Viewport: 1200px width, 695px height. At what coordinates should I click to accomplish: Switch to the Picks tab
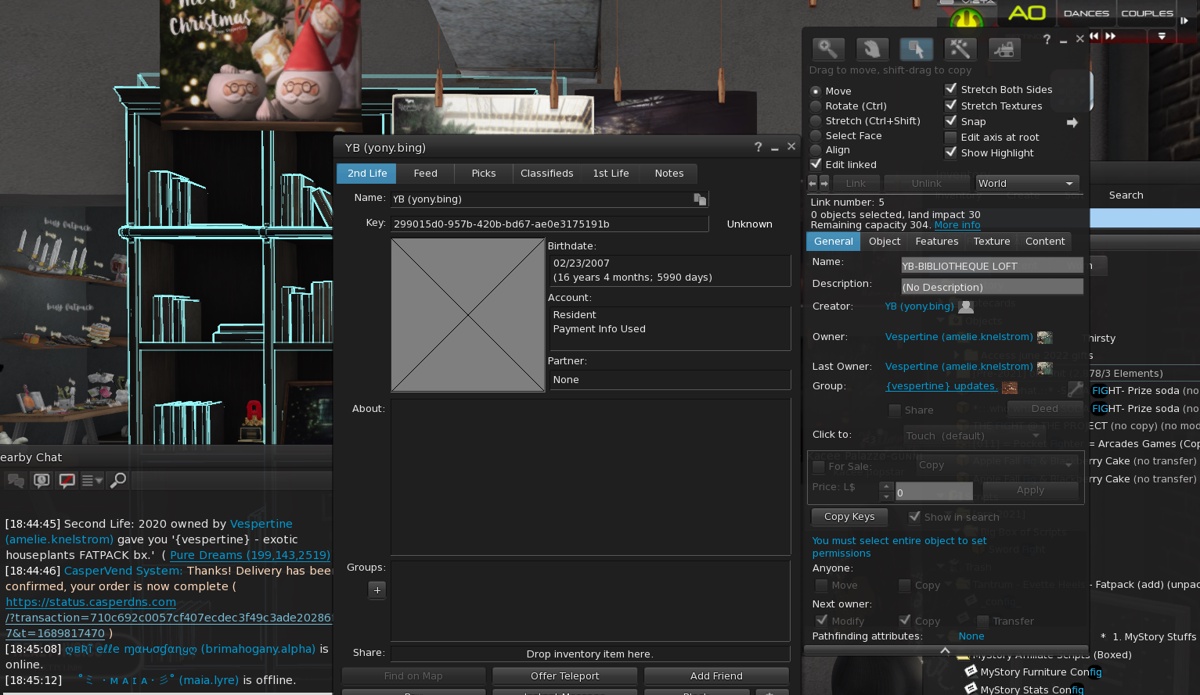click(483, 172)
